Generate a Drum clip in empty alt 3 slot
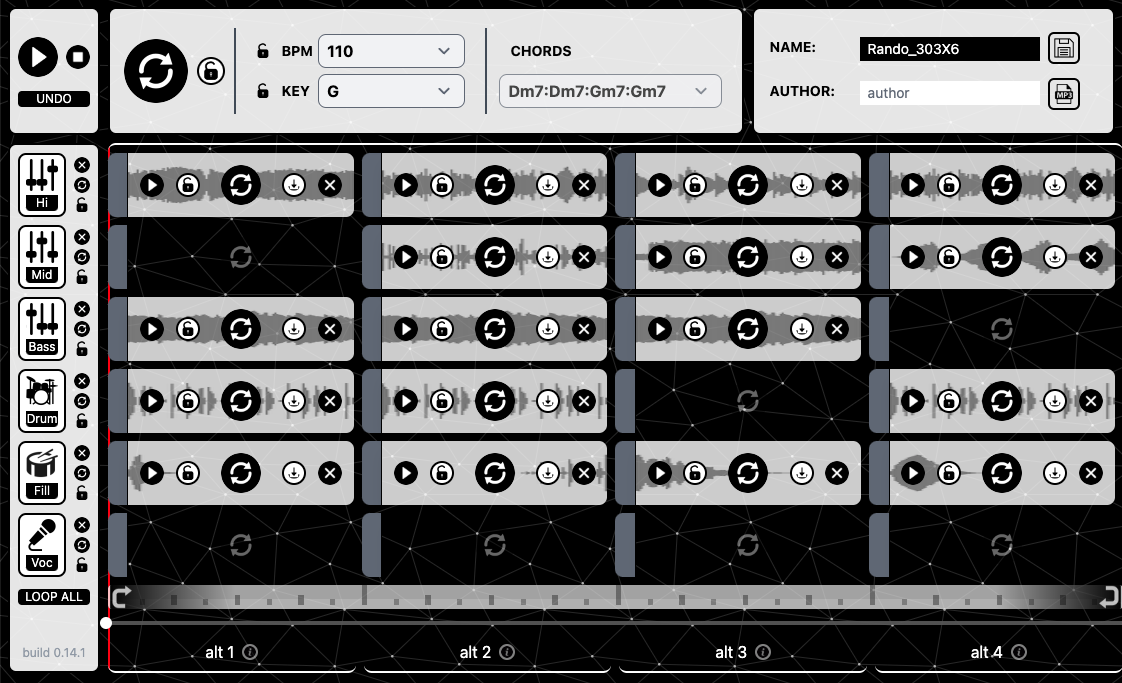This screenshot has width=1122, height=683. pos(748,401)
